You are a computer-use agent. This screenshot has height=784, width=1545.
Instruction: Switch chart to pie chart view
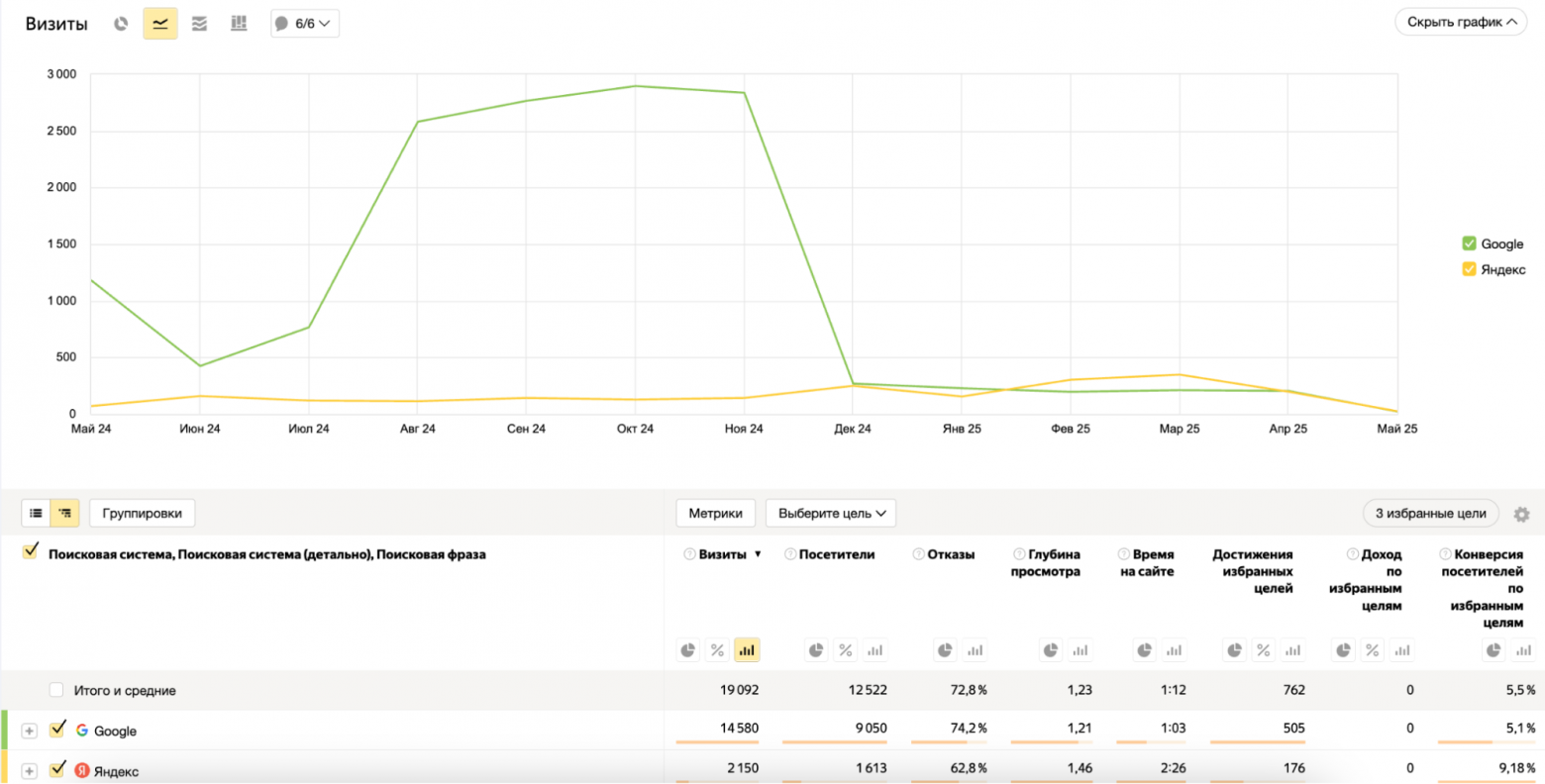(120, 23)
